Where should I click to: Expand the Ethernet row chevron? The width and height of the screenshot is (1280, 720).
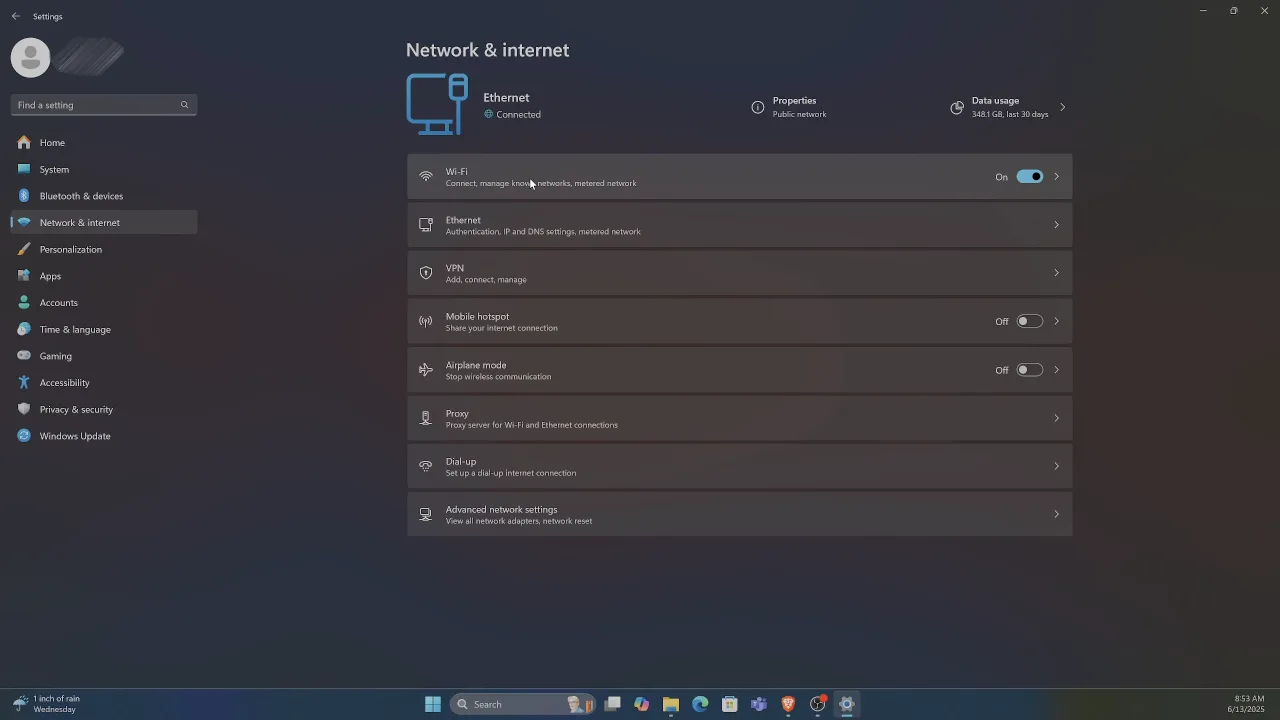coord(1056,225)
